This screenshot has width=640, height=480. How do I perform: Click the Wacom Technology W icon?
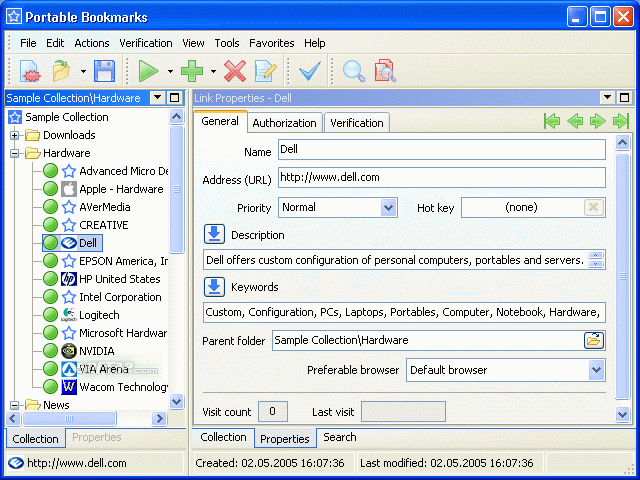69,387
